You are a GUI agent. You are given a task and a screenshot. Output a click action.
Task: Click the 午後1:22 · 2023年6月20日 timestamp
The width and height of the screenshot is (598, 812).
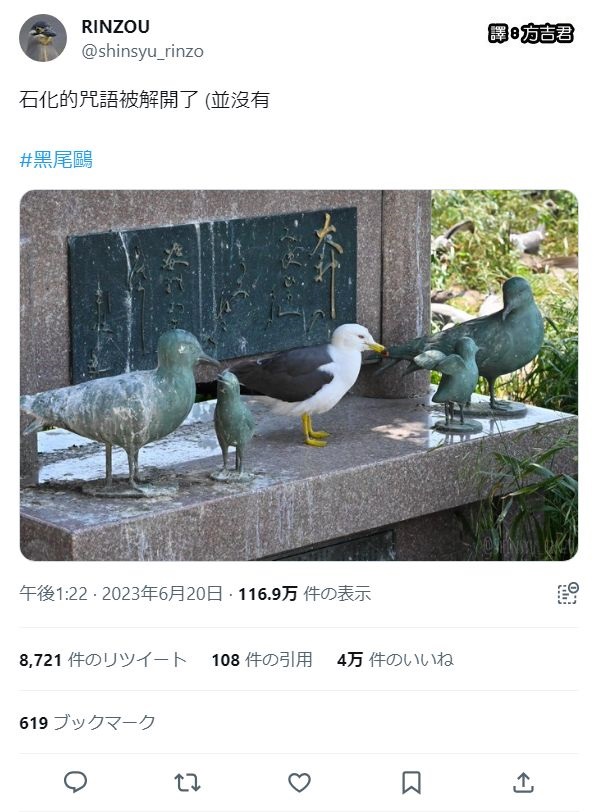(121, 593)
